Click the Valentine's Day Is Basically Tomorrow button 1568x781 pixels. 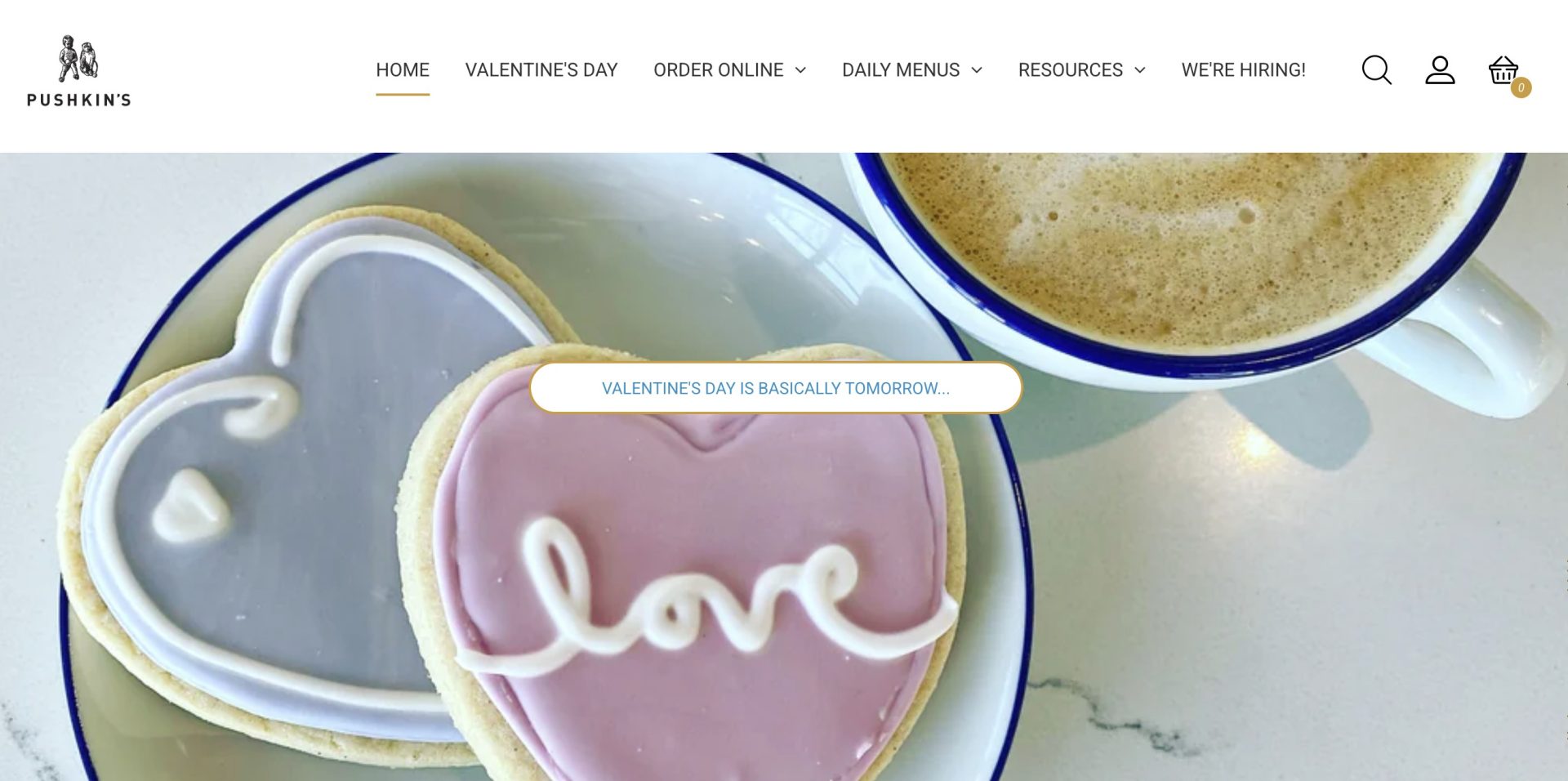pyautogui.click(x=776, y=388)
